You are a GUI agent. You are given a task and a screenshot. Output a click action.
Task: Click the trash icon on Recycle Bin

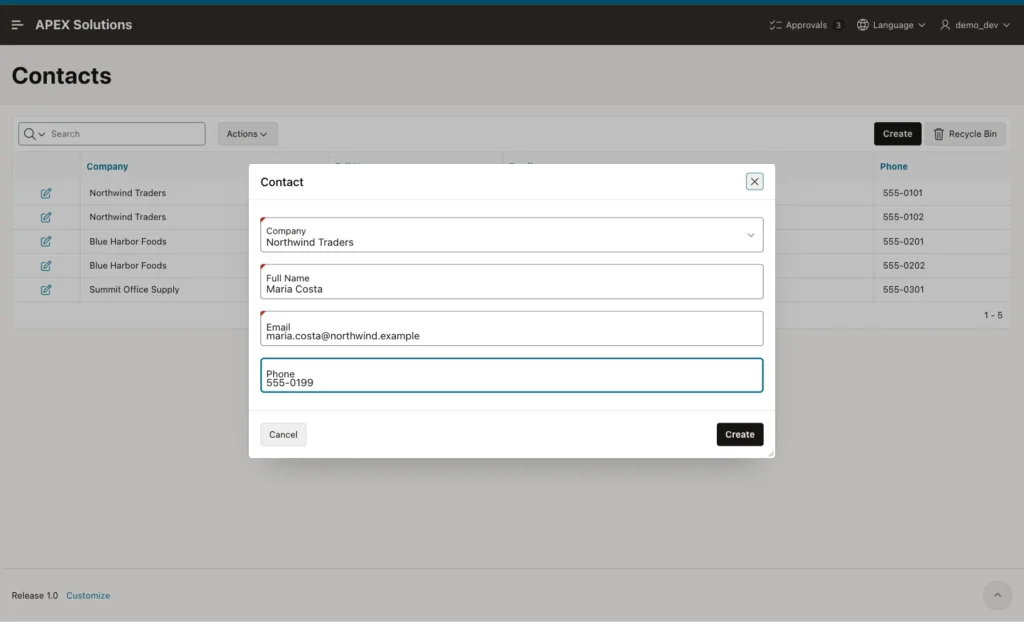938,134
